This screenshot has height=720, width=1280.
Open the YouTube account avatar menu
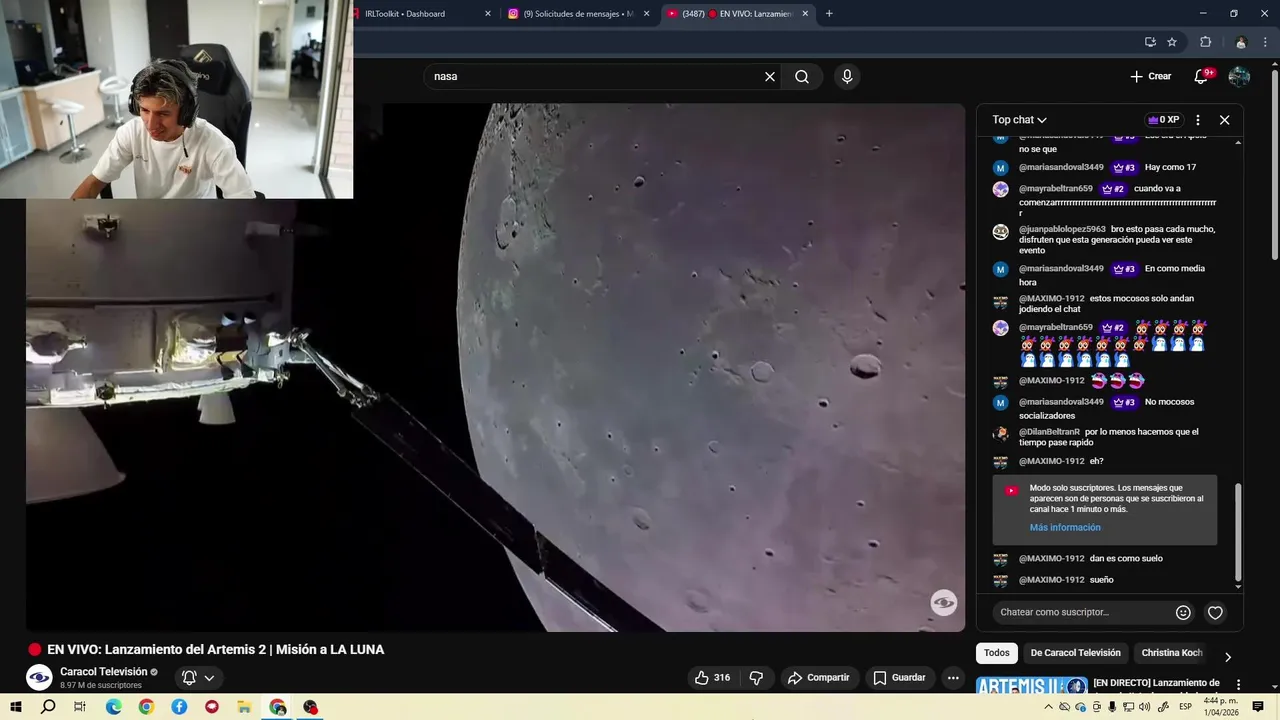[x=1239, y=76]
